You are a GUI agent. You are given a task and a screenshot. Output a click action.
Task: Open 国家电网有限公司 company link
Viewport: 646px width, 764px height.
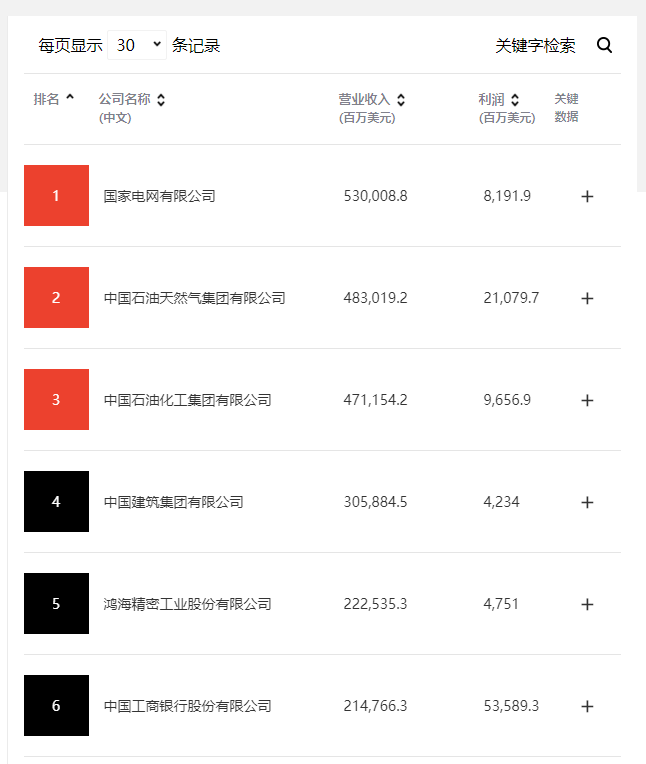pyautogui.click(x=159, y=196)
